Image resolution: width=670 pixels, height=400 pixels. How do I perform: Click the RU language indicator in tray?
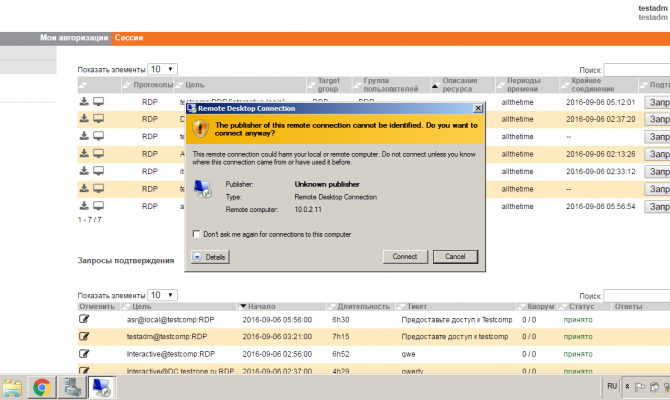coord(612,386)
